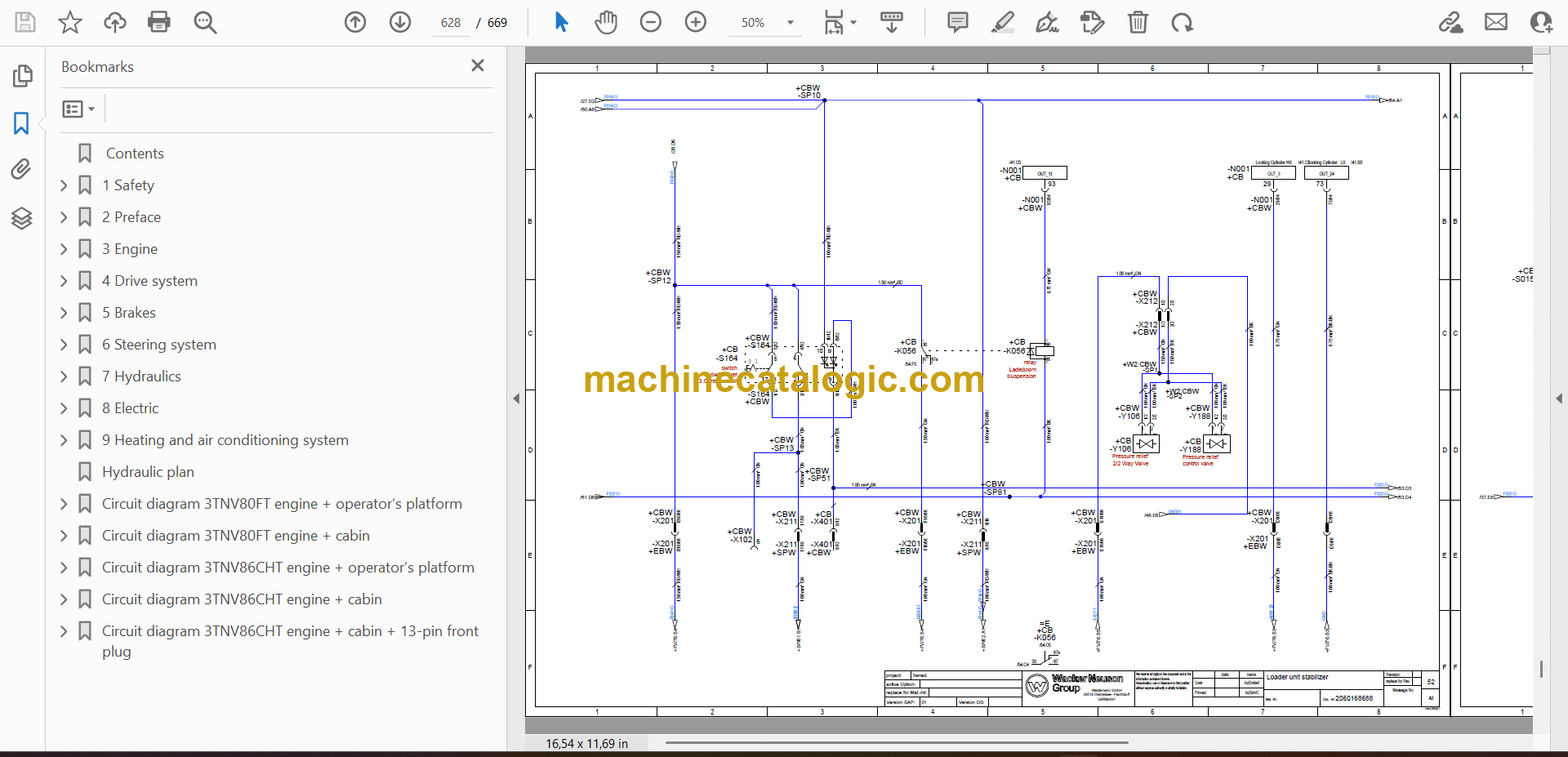
Task: Click the page number input field
Action: coord(451,23)
